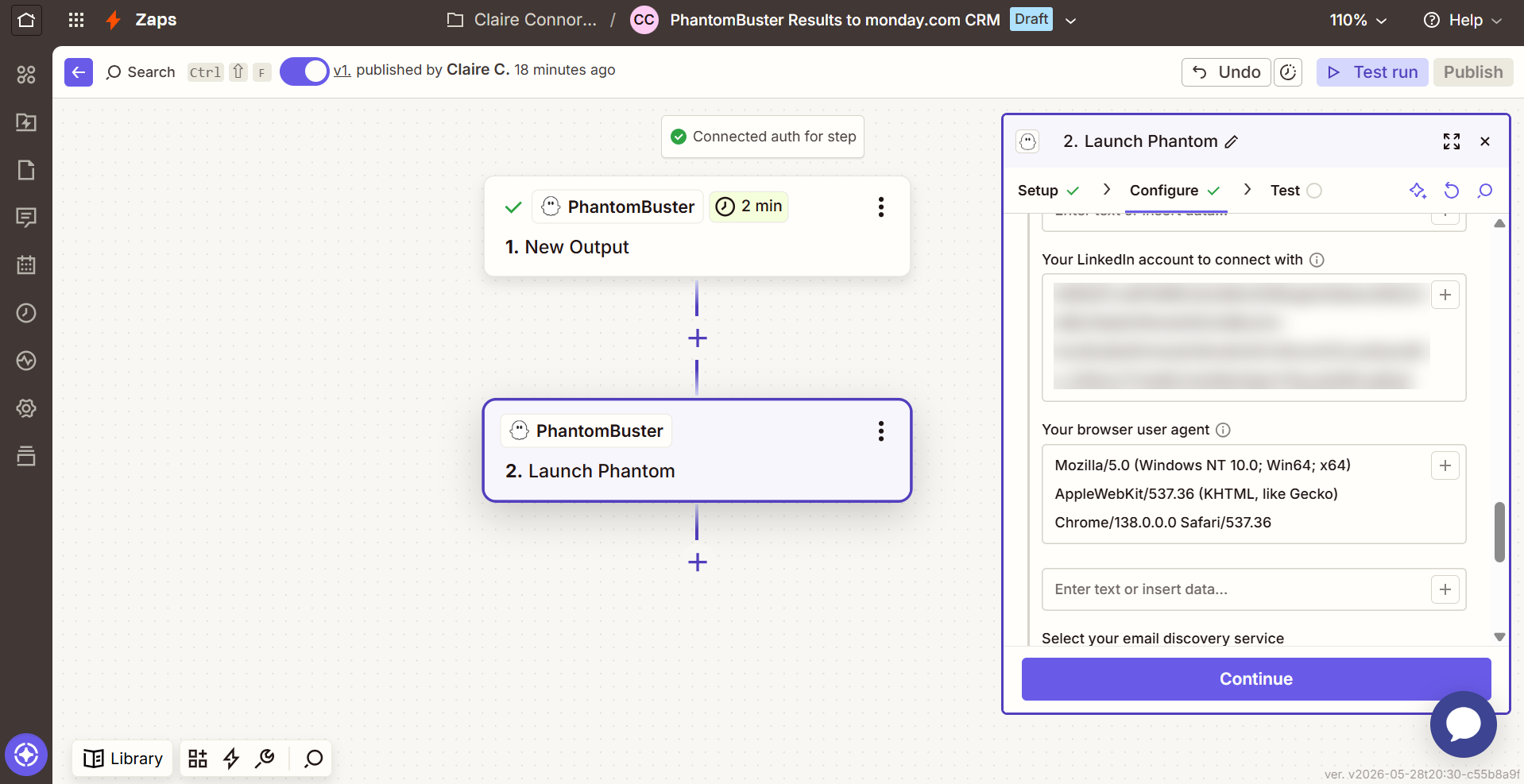Open the Zapier home icon
Viewport: 1524px width, 784px height.
(26, 20)
